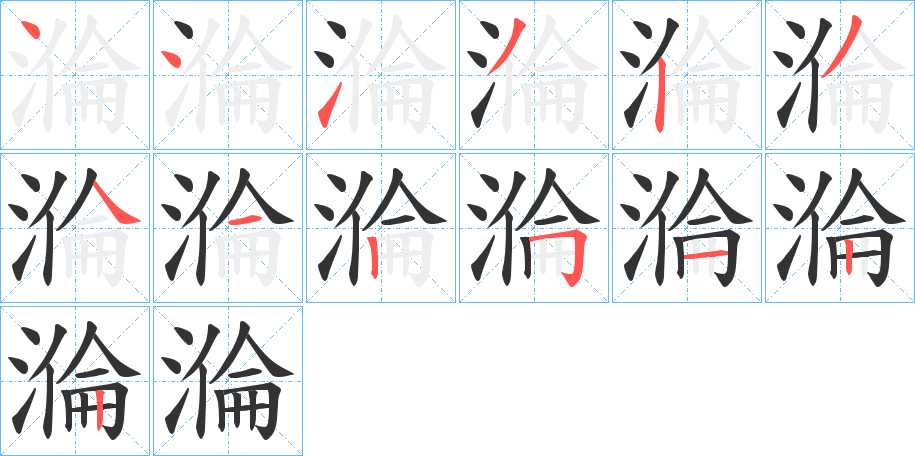
Task: Click the step-two cell with red second water dot
Action: pyautogui.click(x=228, y=75)
